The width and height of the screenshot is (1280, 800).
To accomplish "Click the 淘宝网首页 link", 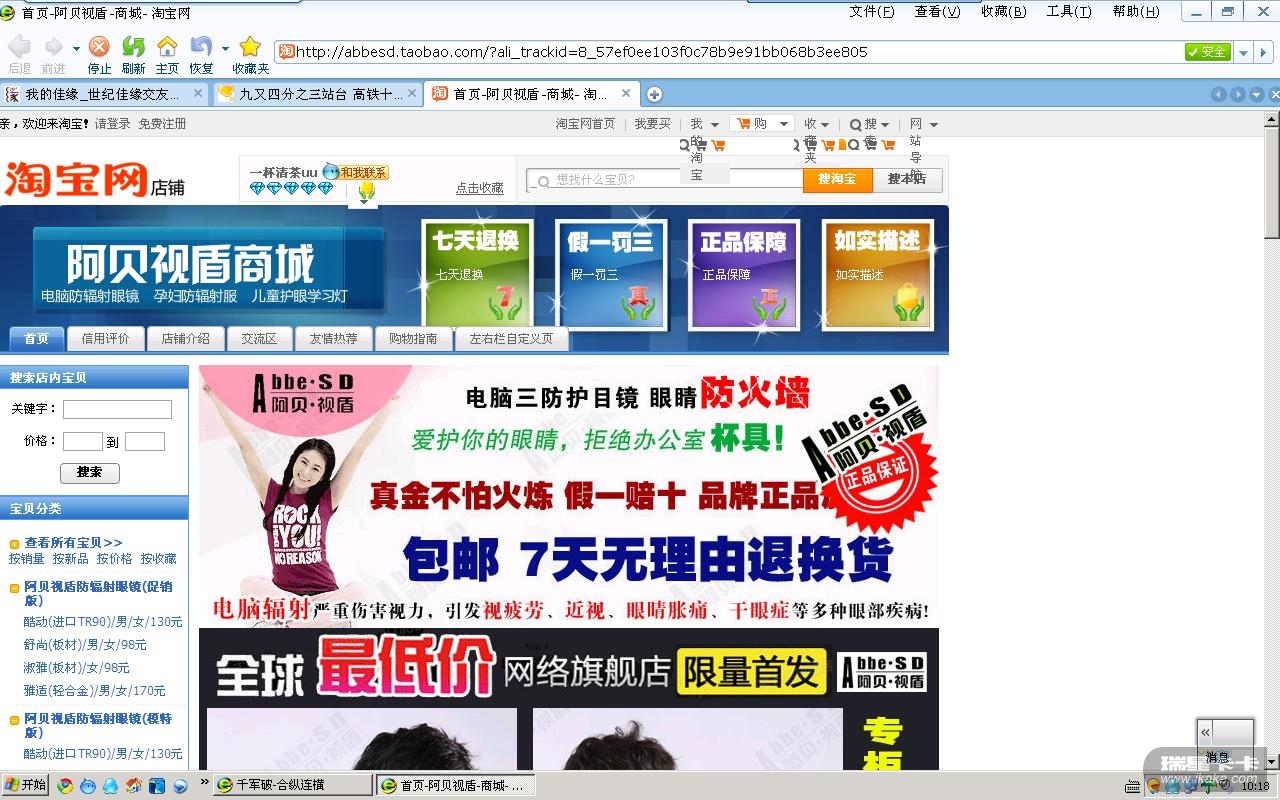I will 585,124.
